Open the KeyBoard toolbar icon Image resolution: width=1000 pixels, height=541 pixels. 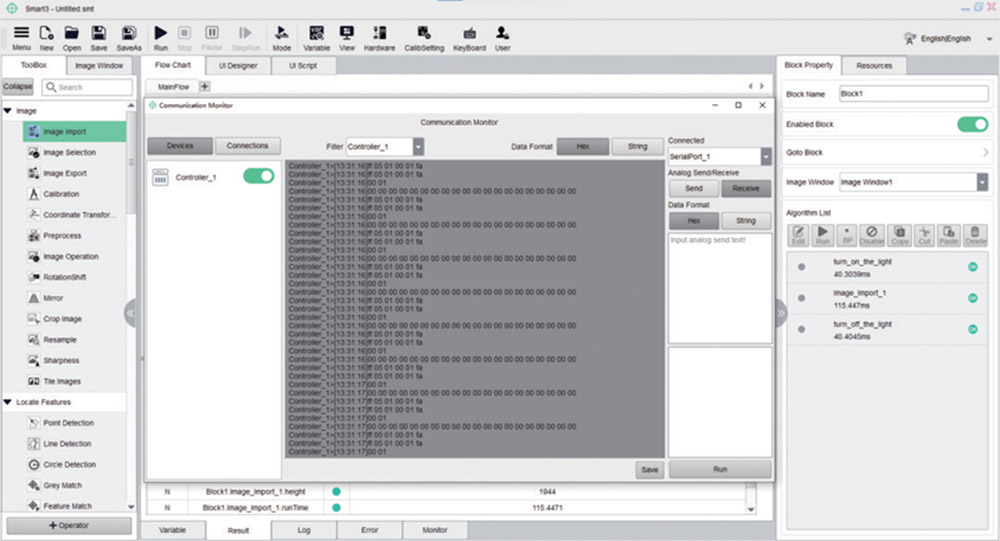(469, 38)
